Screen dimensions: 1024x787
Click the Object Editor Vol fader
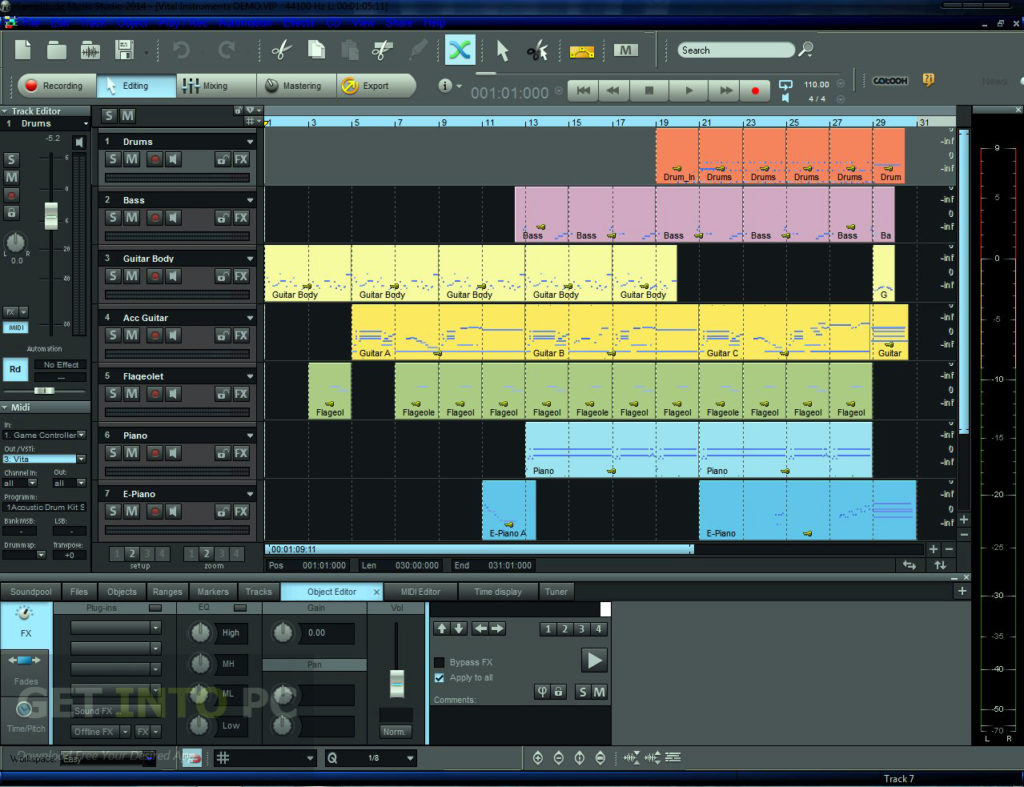click(396, 683)
